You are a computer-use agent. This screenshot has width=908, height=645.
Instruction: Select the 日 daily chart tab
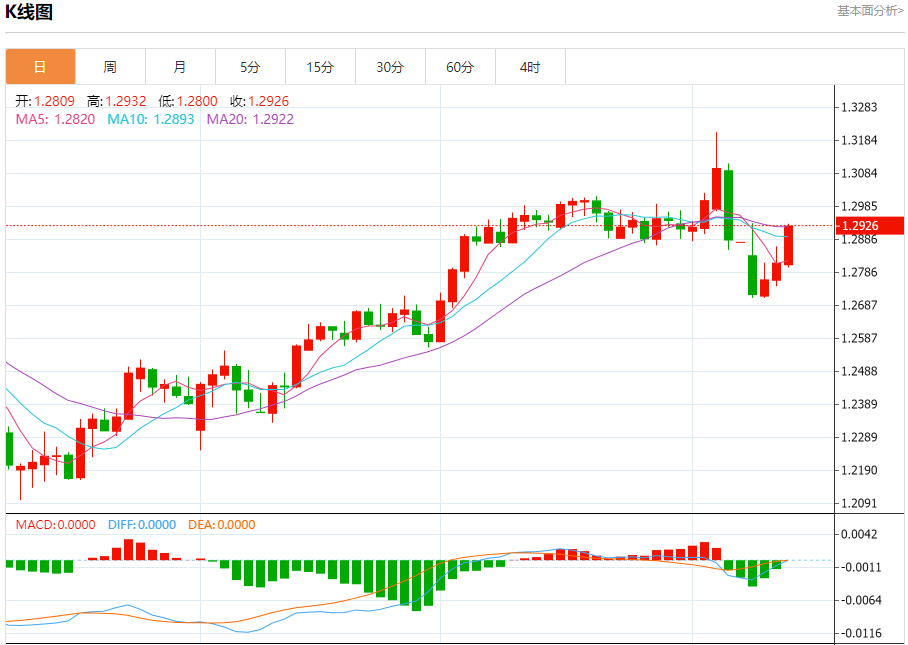(x=41, y=67)
